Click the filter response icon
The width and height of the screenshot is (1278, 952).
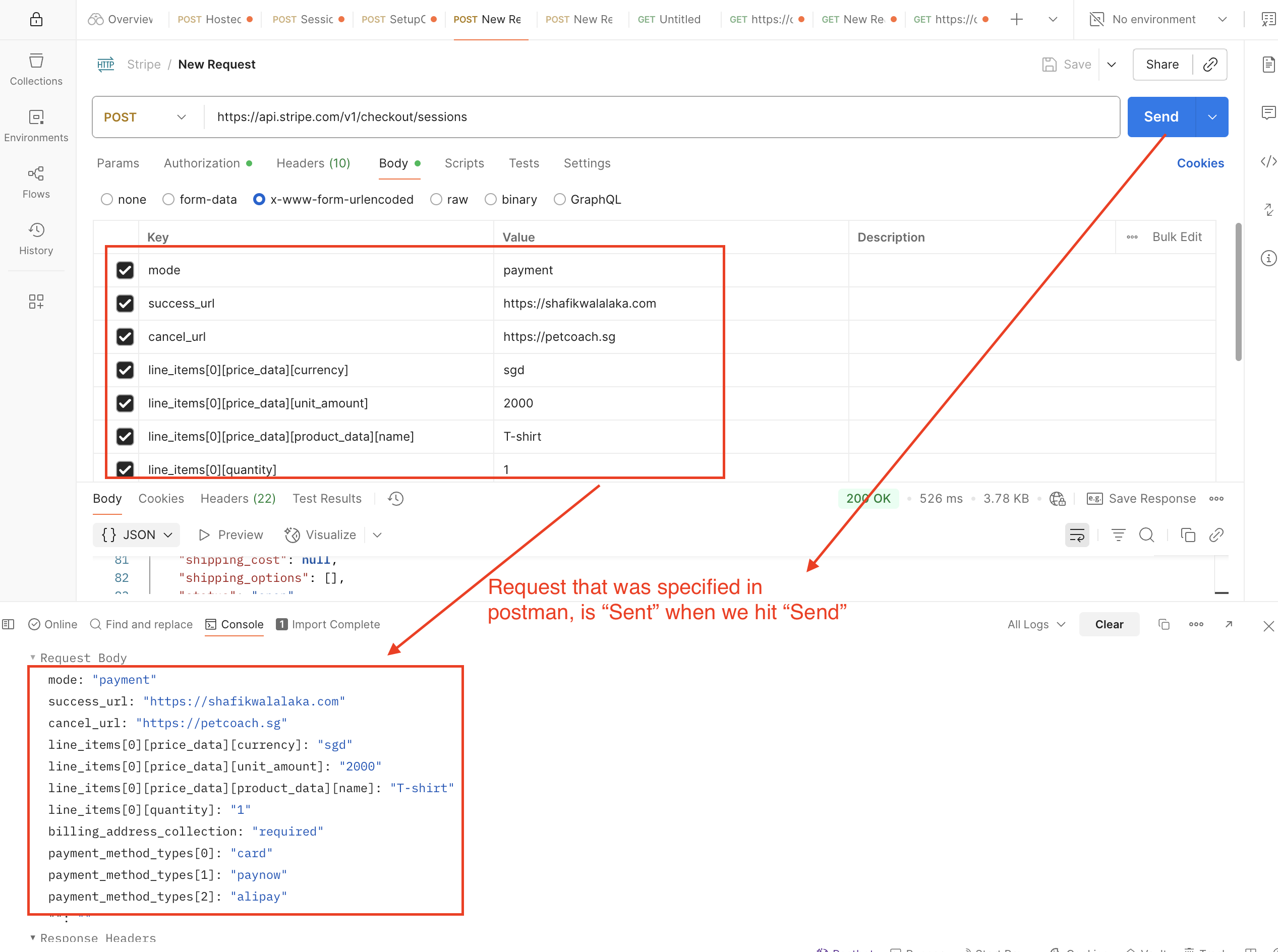pyautogui.click(x=1118, y=535)
